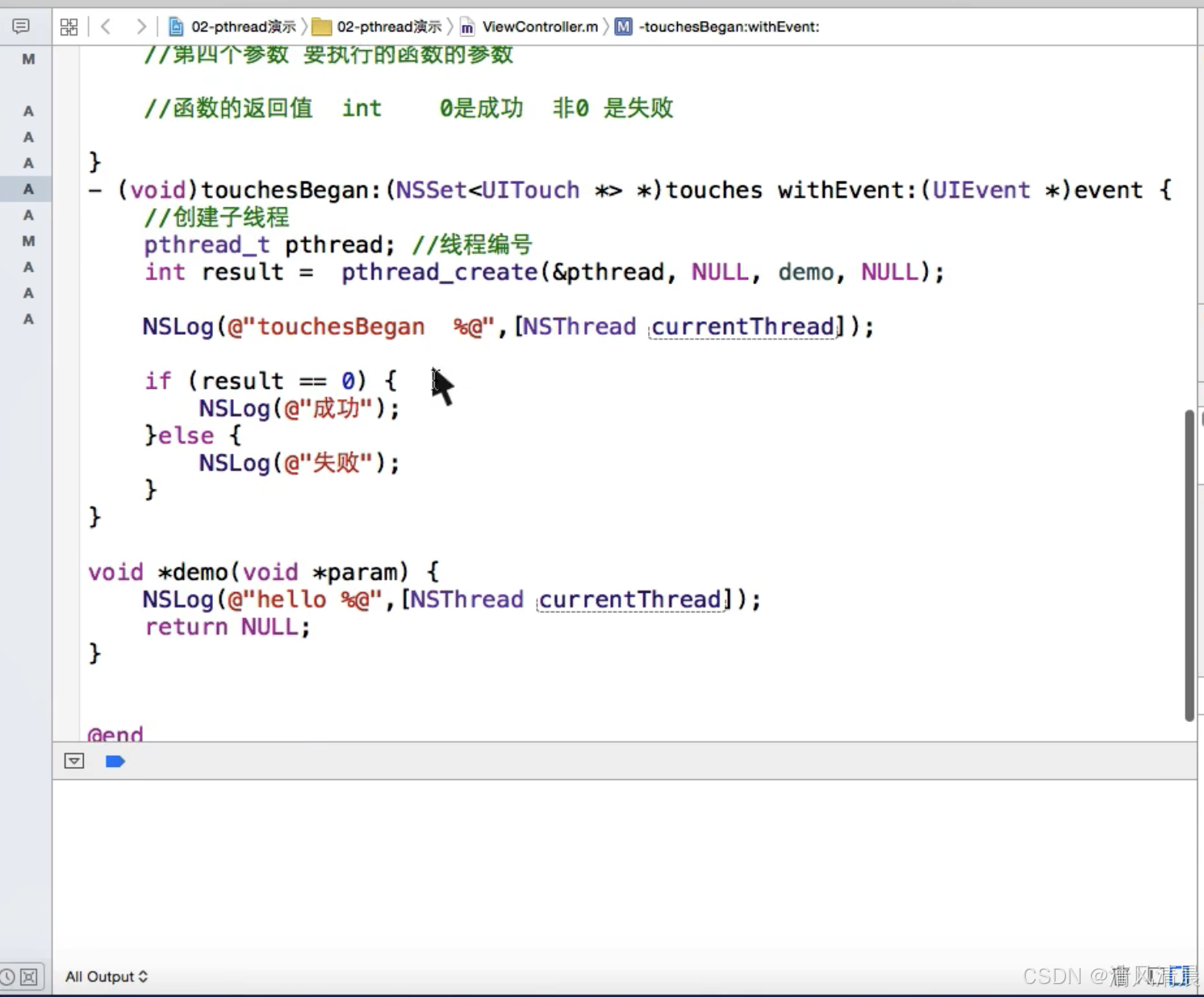The image size is (1204, 997).
Task: Click 'touchesBegan:' in the method declaration line
Action: (291, 190)
